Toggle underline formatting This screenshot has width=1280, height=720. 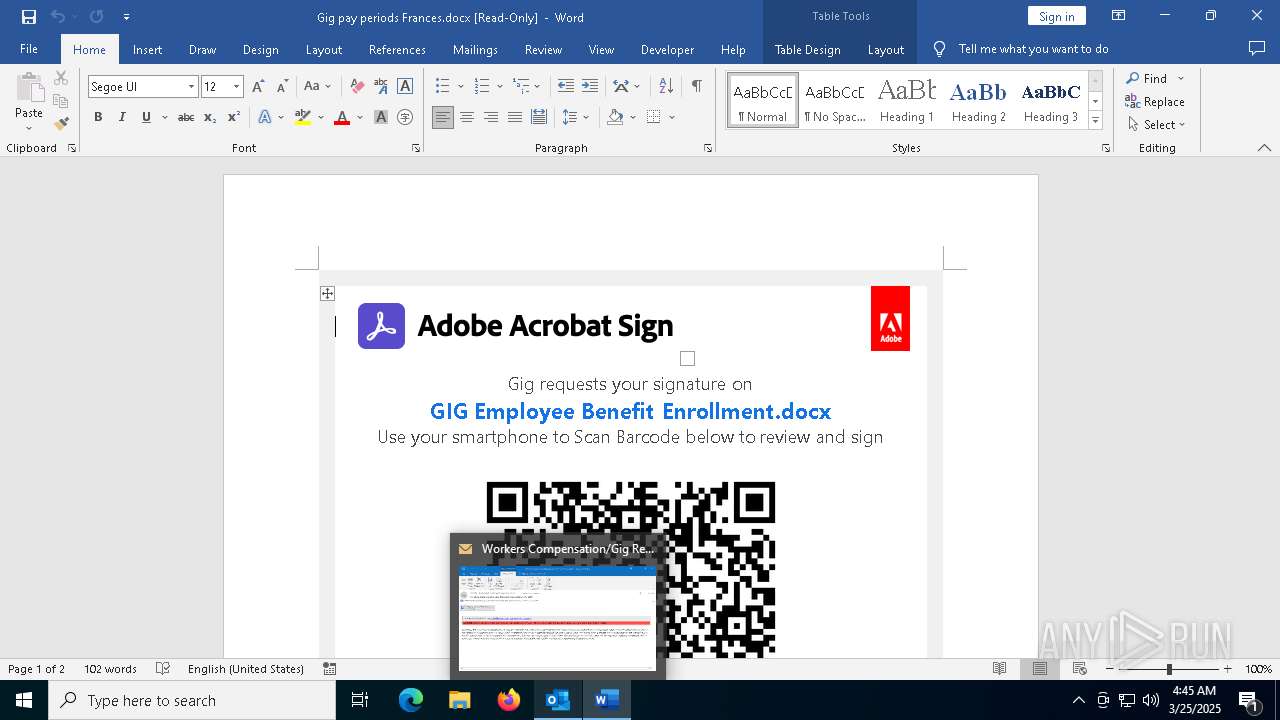coord(146,117)
